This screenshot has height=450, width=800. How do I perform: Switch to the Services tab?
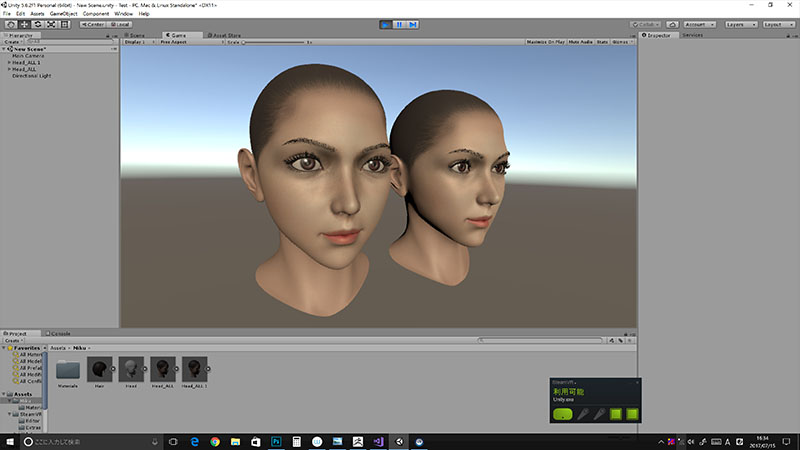pos(692,35)
